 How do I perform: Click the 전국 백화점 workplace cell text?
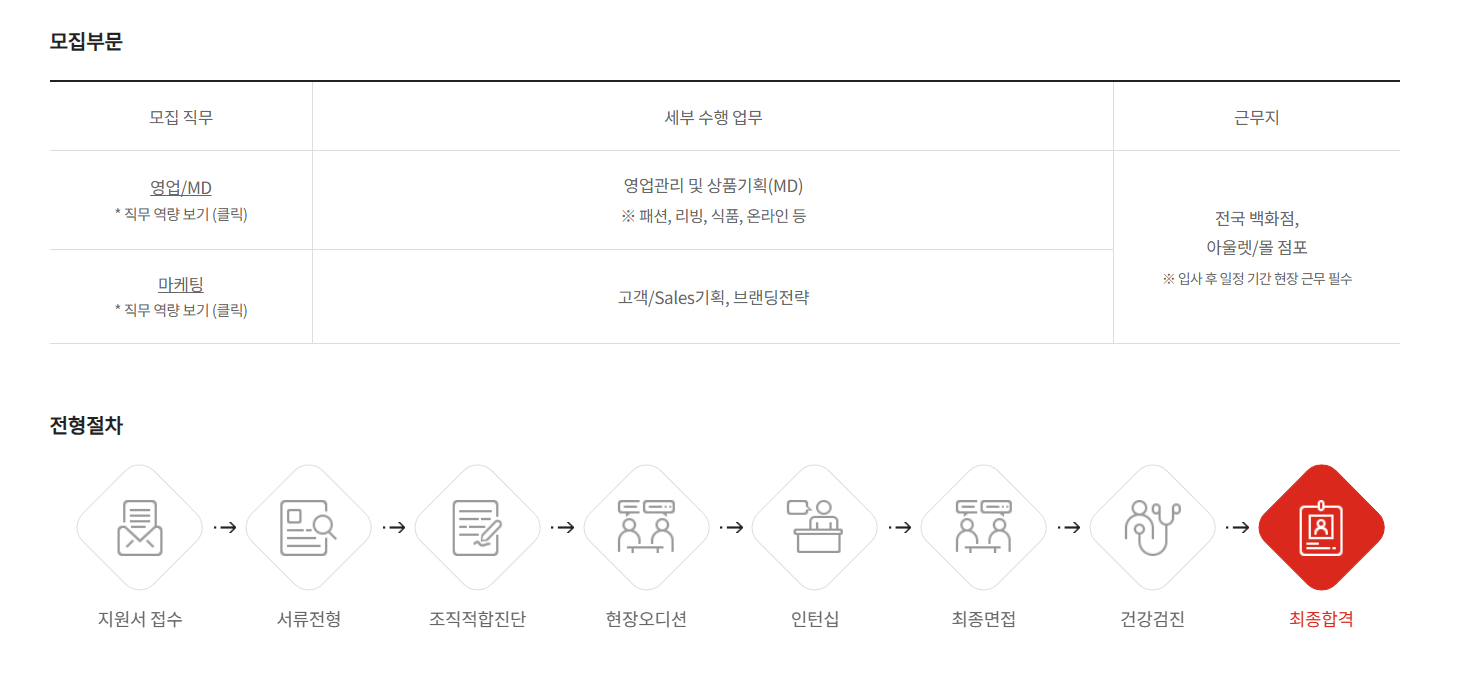[1257, 218]
